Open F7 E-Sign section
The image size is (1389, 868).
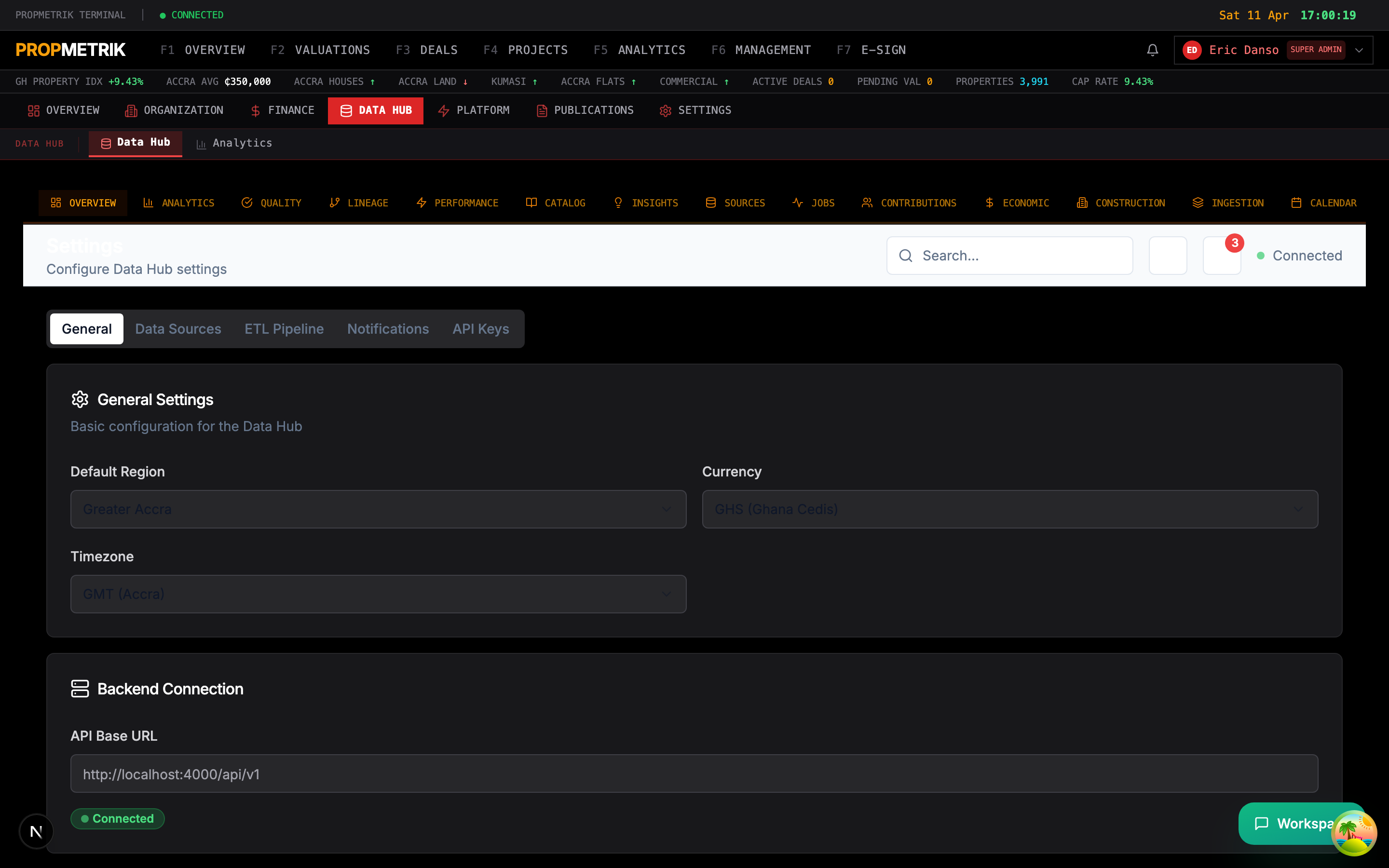[871, 50]
